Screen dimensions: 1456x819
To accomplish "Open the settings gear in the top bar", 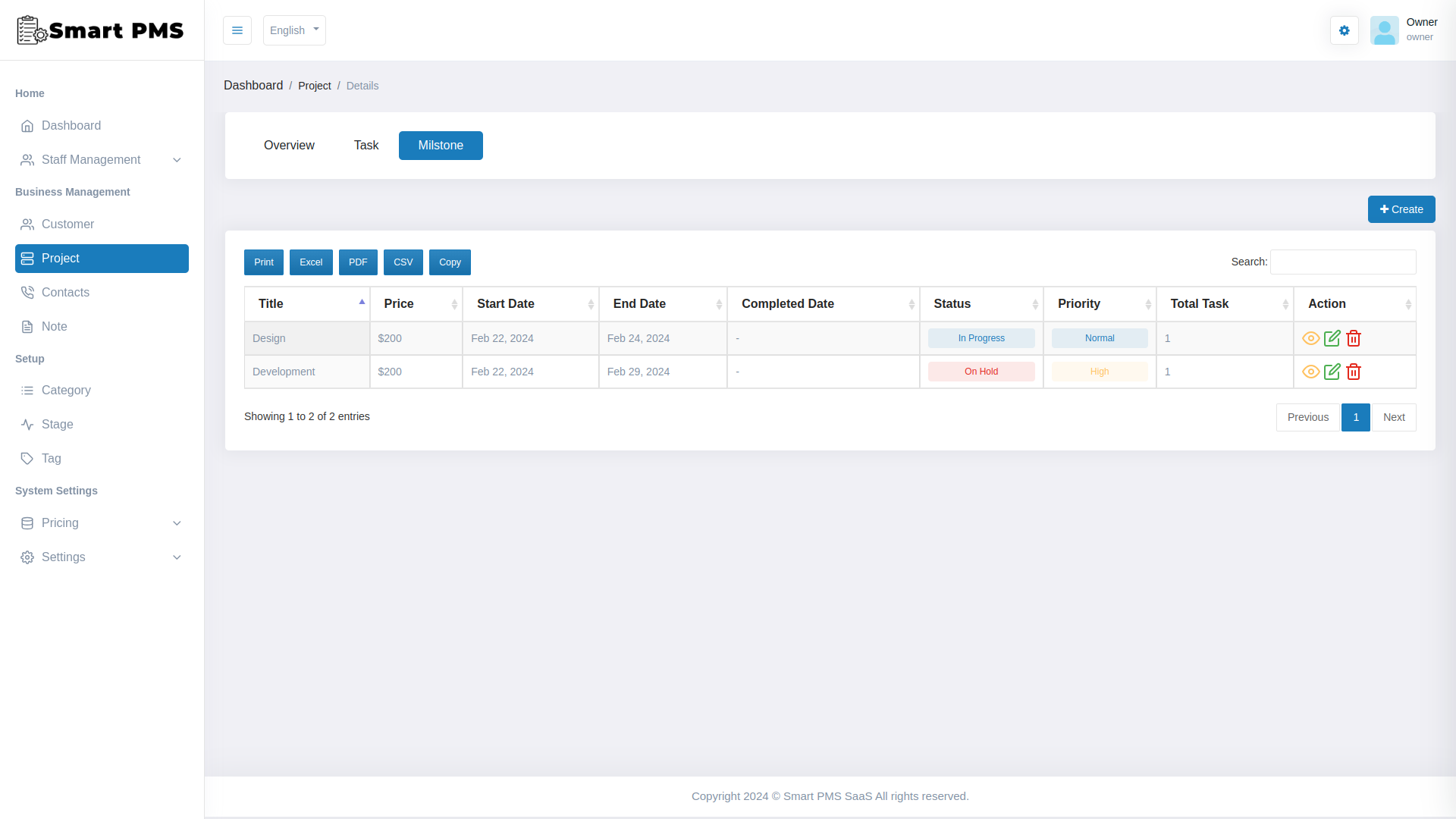I will pos(1344,30).
